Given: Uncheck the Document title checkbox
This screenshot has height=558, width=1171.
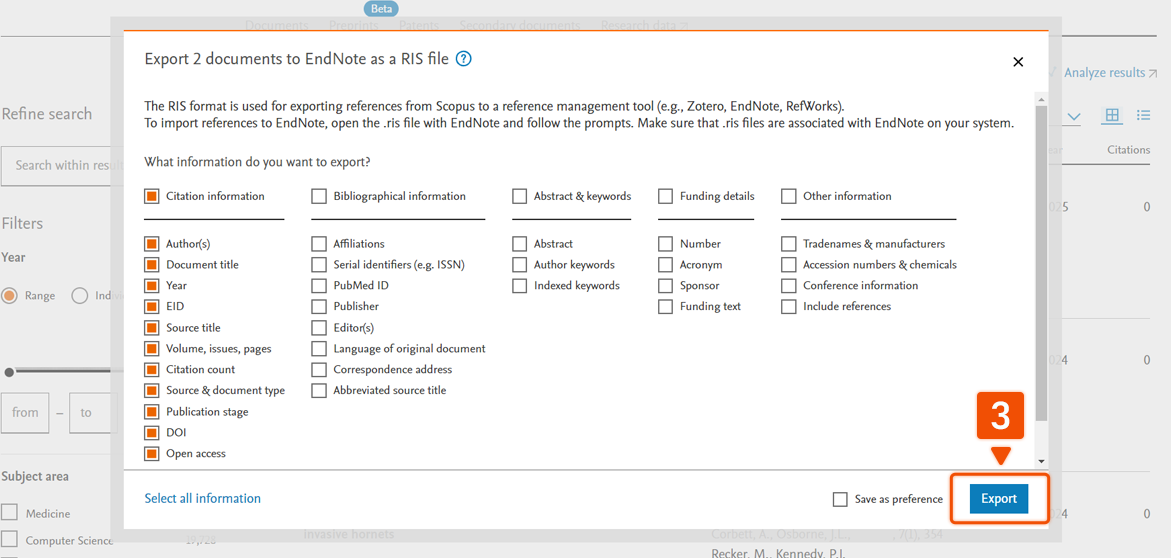Looking at the screenshot, I should [152, 264].
